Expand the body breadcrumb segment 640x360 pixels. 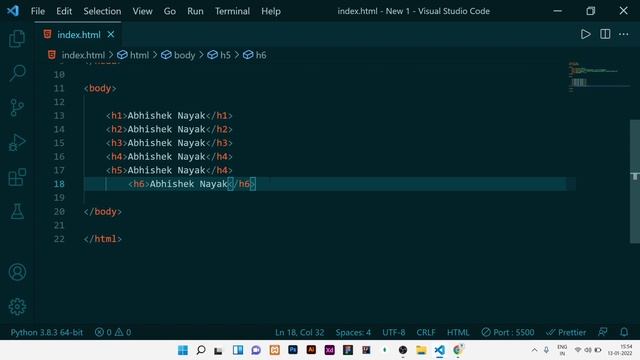click(x=178, y=55)
